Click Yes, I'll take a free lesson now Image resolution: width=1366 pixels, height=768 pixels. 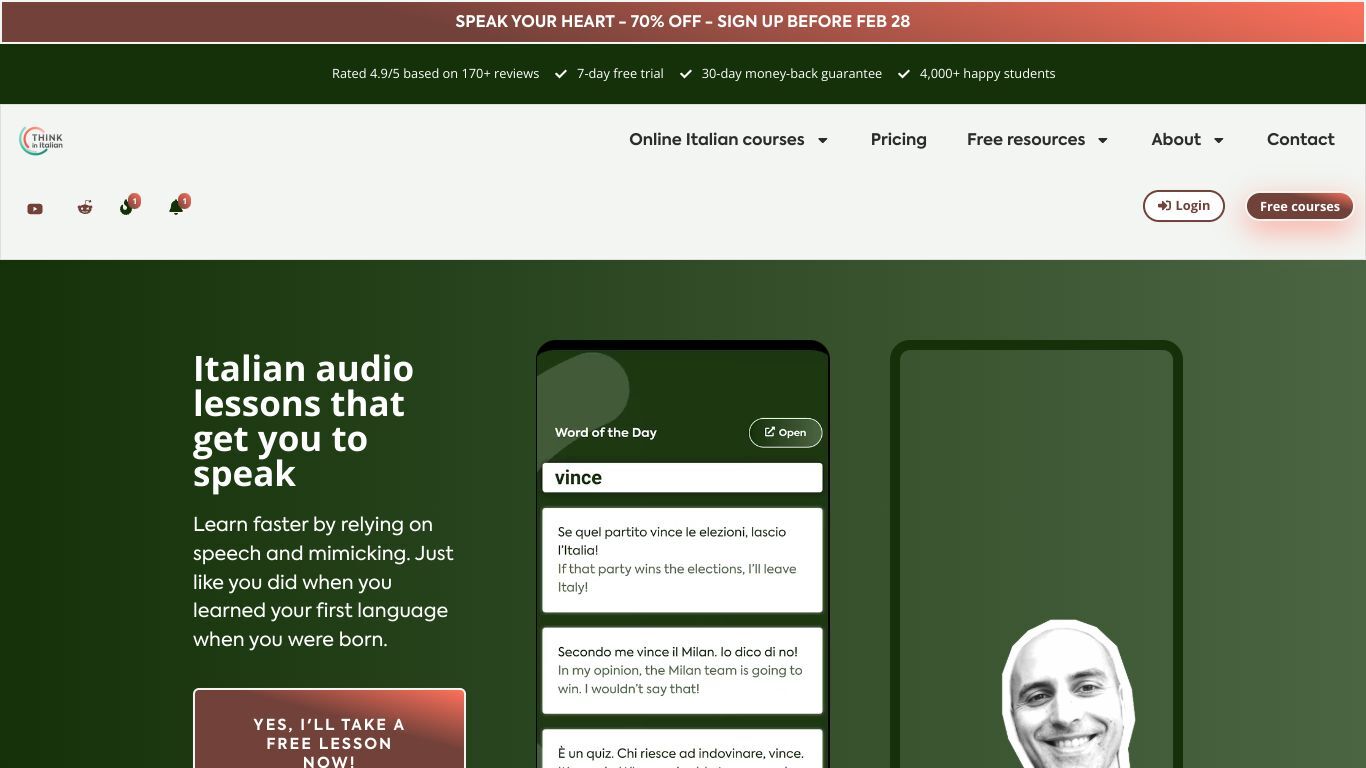(x=329, y=729)
